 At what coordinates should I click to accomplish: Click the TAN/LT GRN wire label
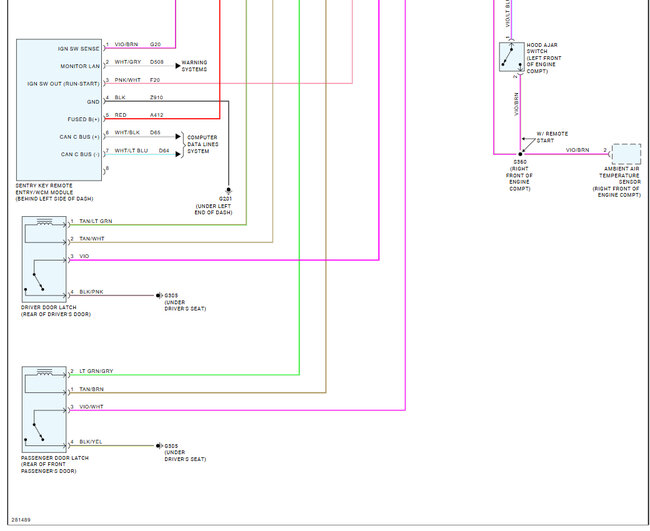coord(96,221)
